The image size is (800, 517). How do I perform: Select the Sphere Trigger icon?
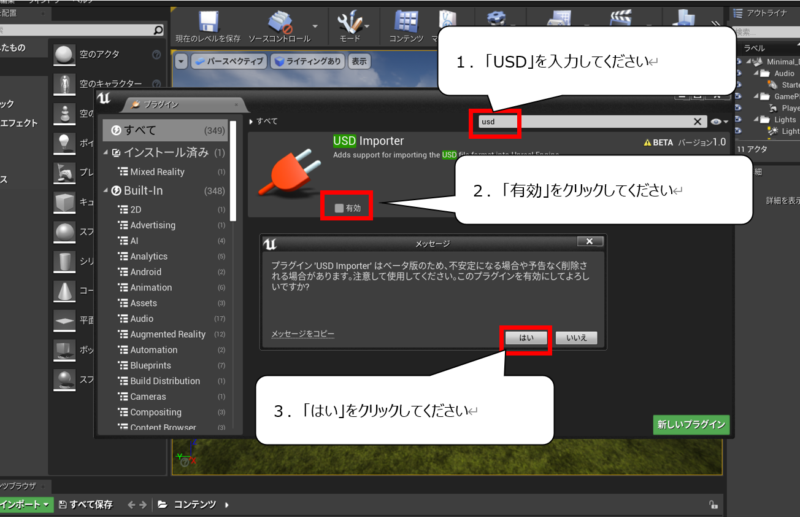64,380
